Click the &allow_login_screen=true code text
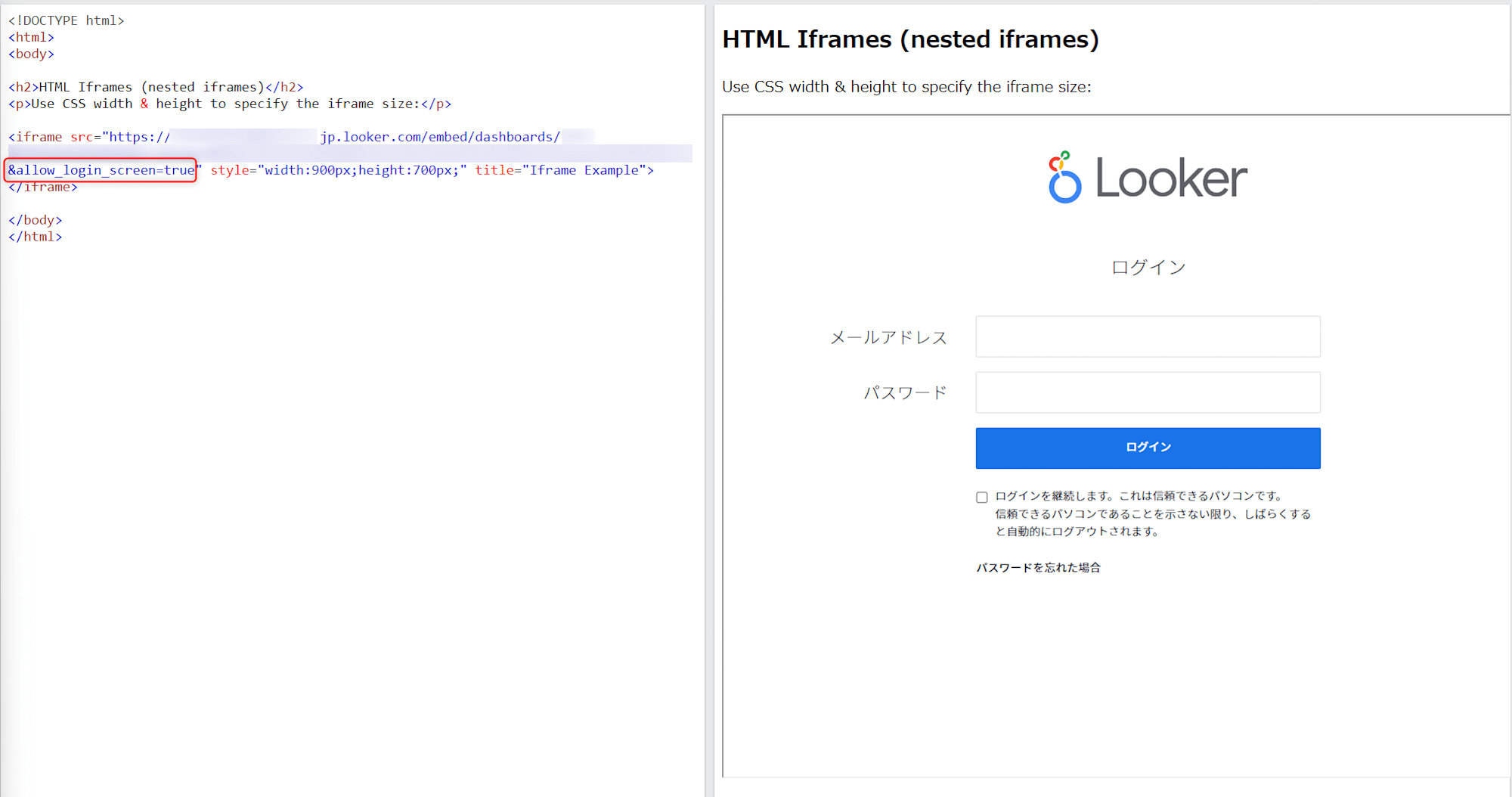The height and width of the screenshot is (797, 1512). 101,170
